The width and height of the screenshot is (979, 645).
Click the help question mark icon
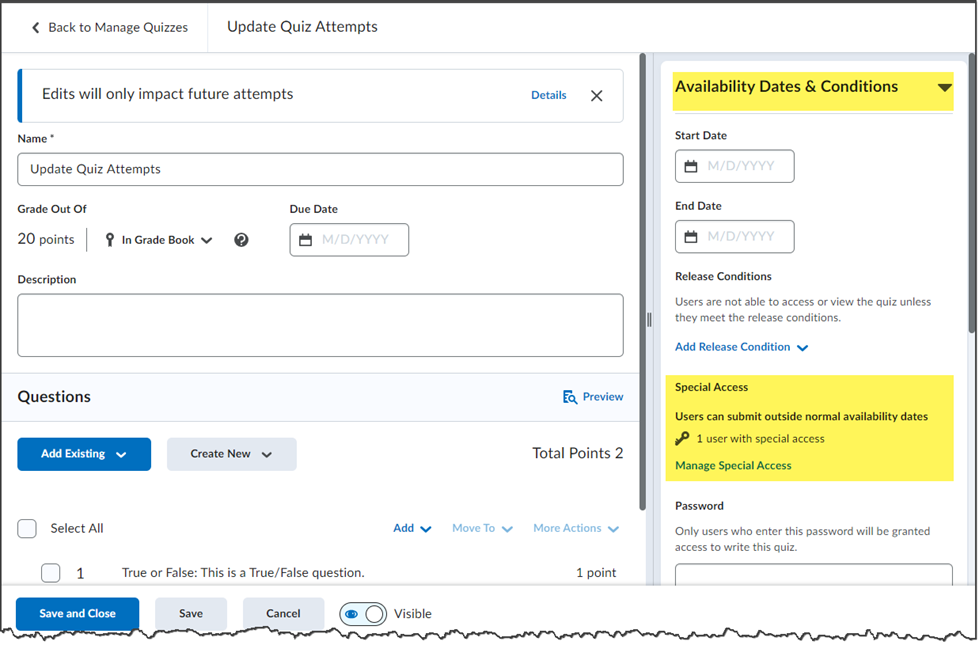[241, 240]
